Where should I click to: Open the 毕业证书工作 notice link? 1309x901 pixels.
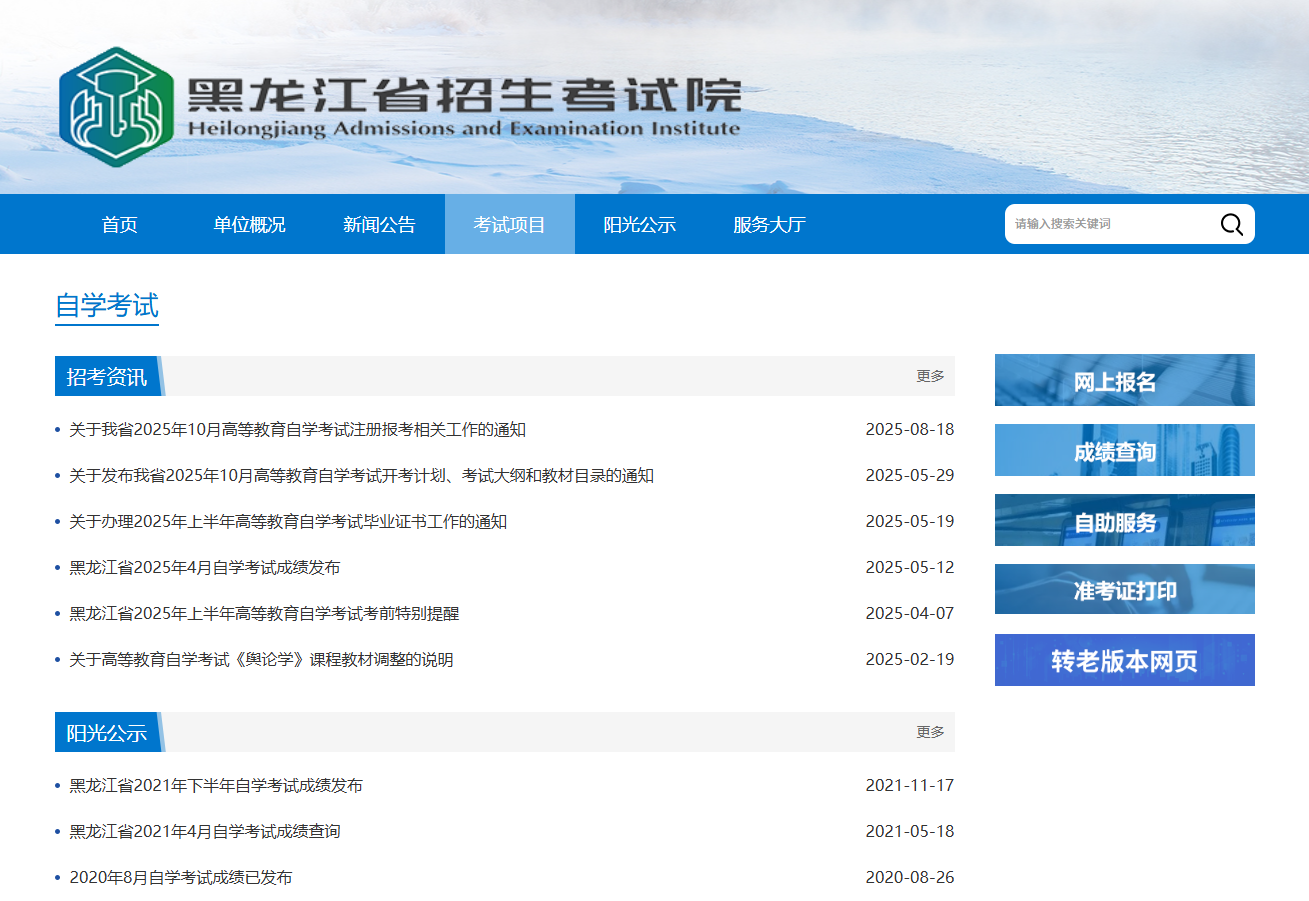(288, 522)
